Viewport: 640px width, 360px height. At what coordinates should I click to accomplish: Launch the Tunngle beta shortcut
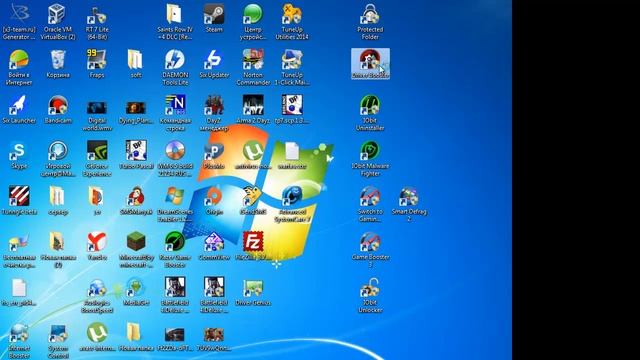pos(19,200)
